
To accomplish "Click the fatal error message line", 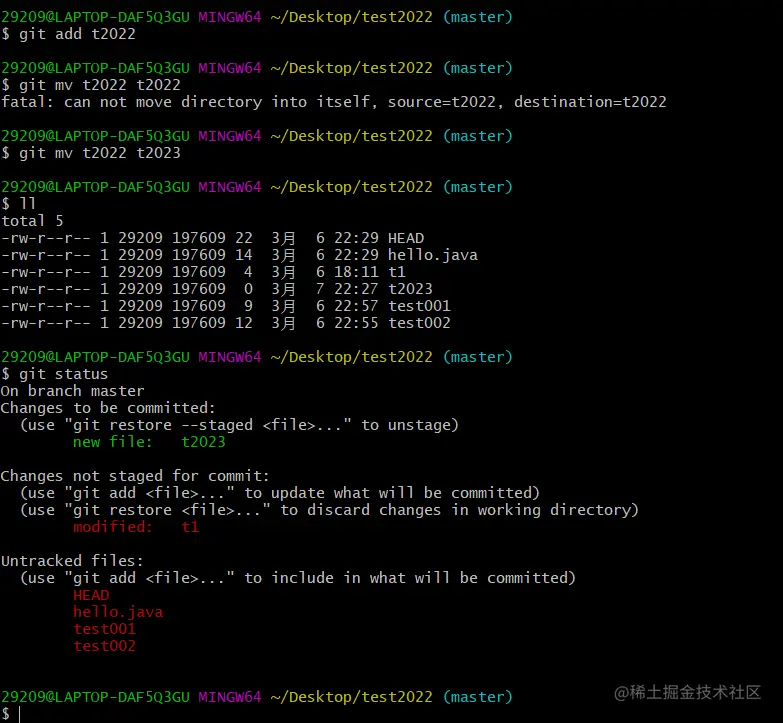I will 334,102.
